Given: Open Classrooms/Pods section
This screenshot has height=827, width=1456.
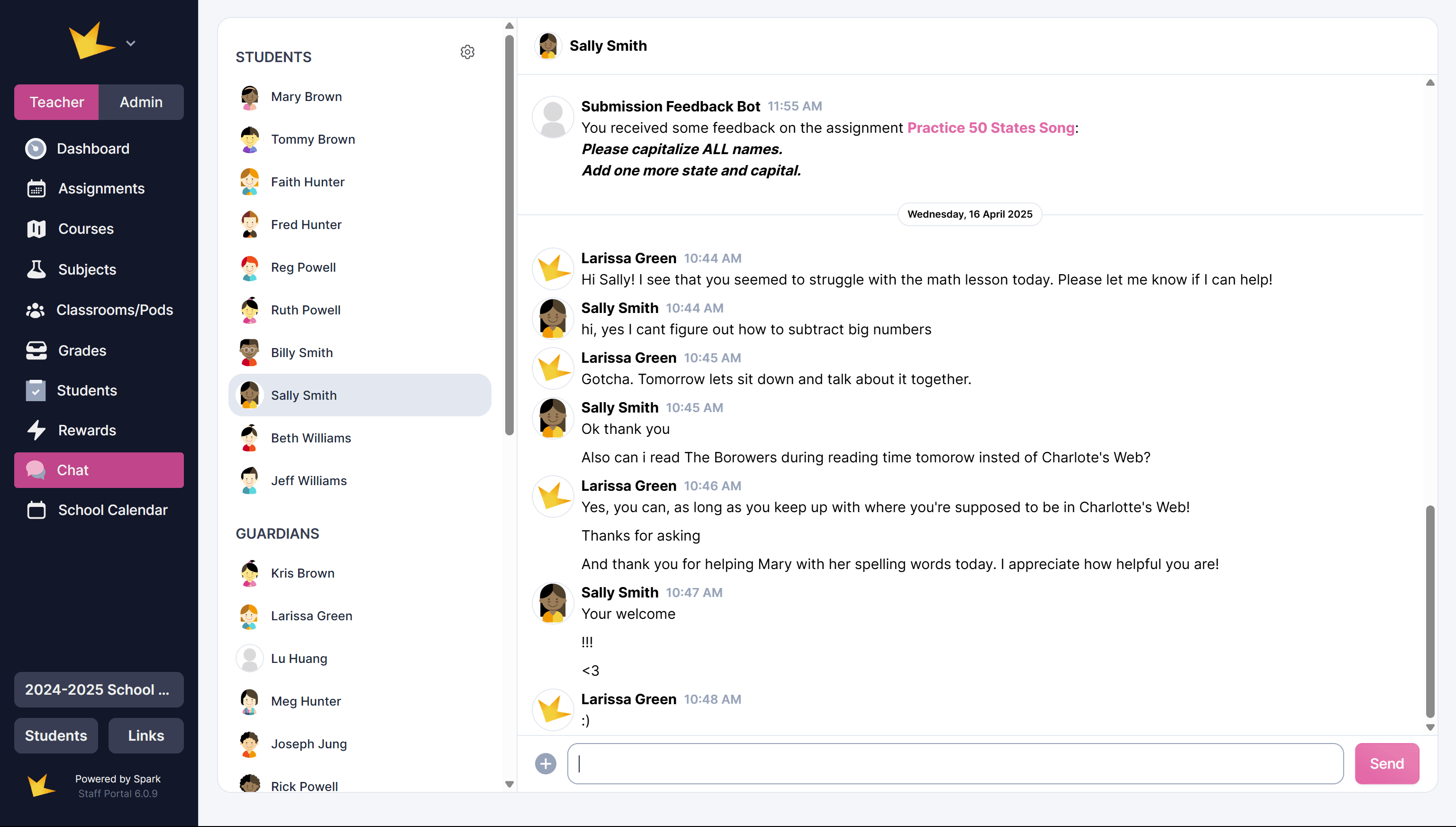Looking at the screenshot, I should pyautogui.click(x=114, y=310).
